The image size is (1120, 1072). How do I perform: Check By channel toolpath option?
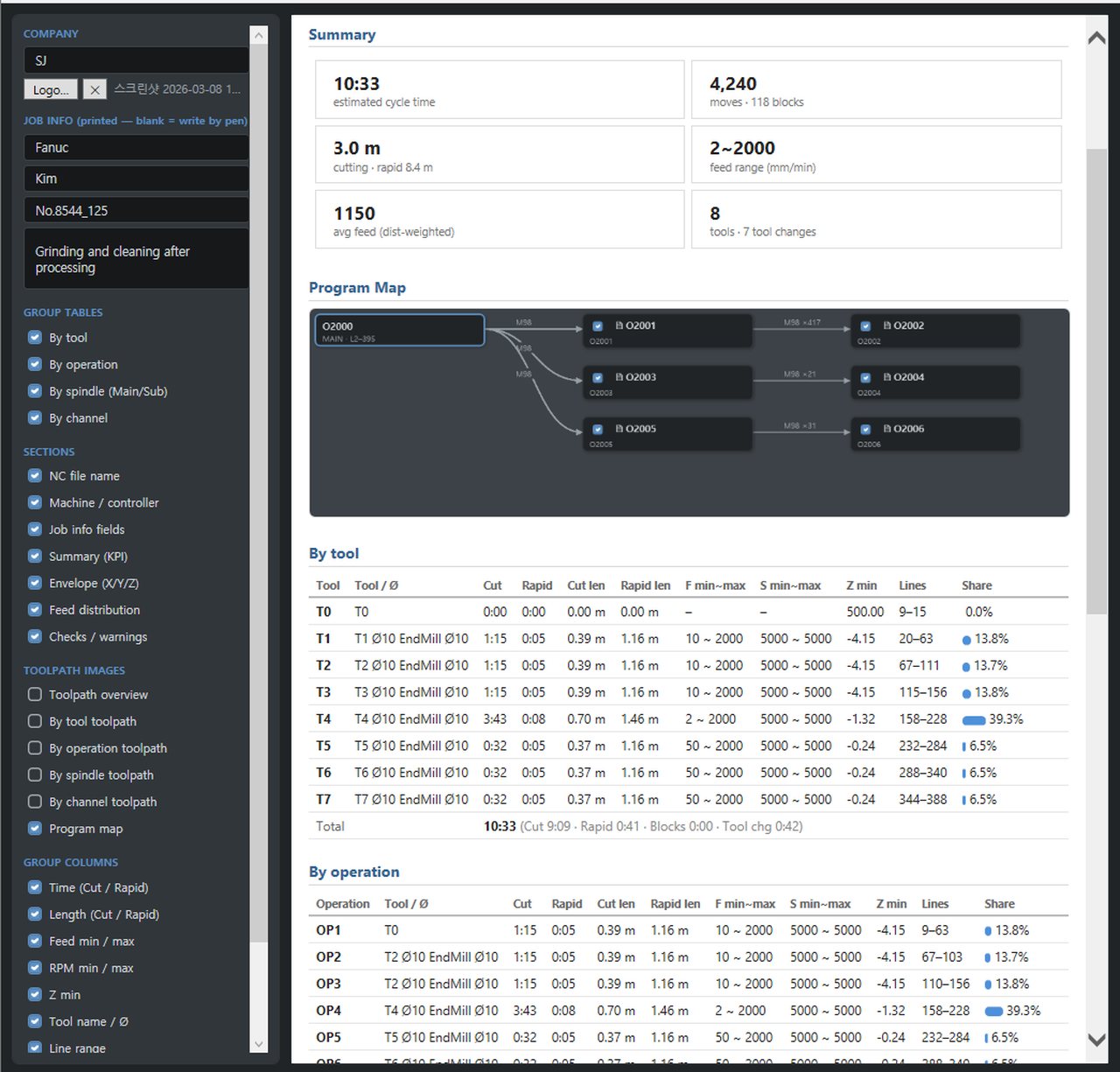(35, 801)
